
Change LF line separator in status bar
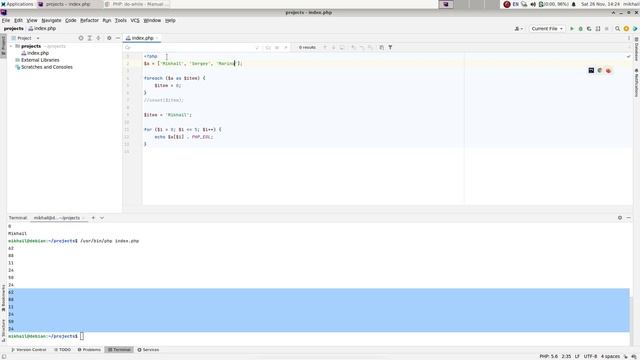577,356
